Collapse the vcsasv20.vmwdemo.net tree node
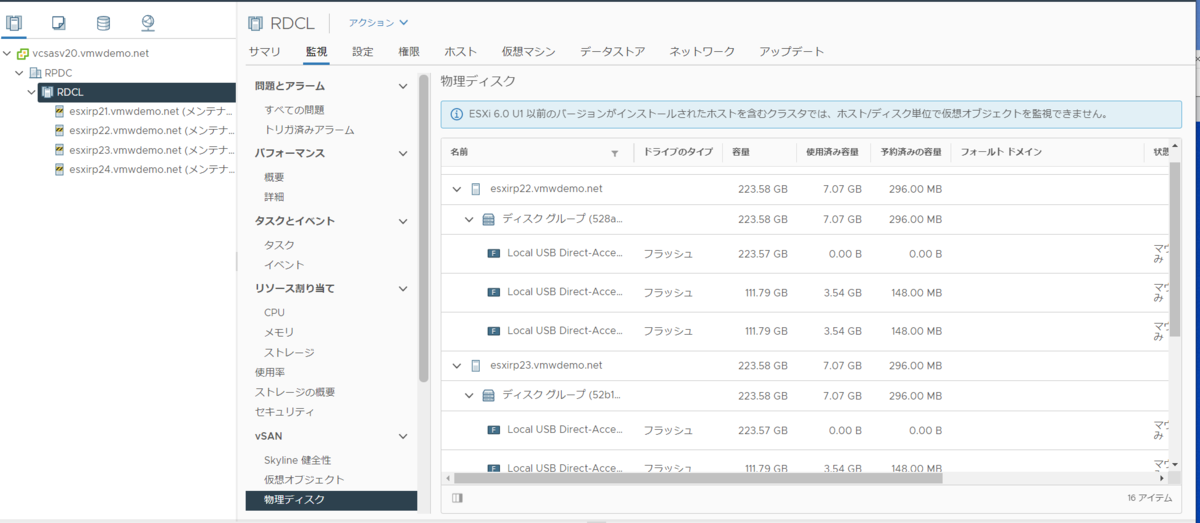The height and width of the screenshot is (523, 1200). point(7,53)
